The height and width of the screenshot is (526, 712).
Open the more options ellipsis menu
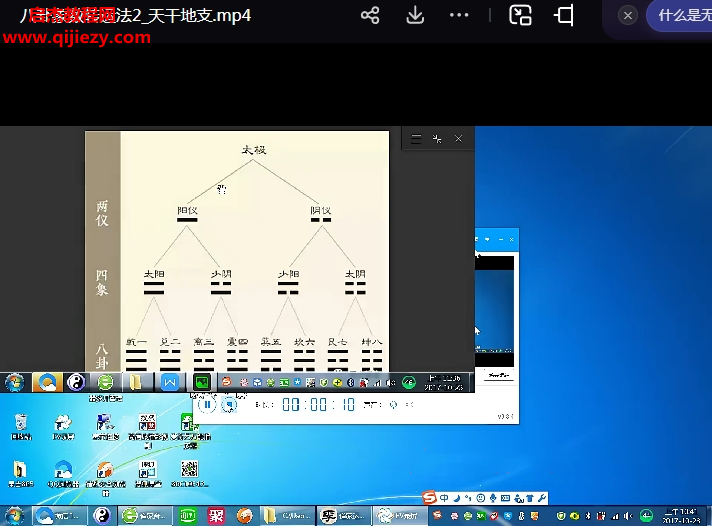[459, 15]
